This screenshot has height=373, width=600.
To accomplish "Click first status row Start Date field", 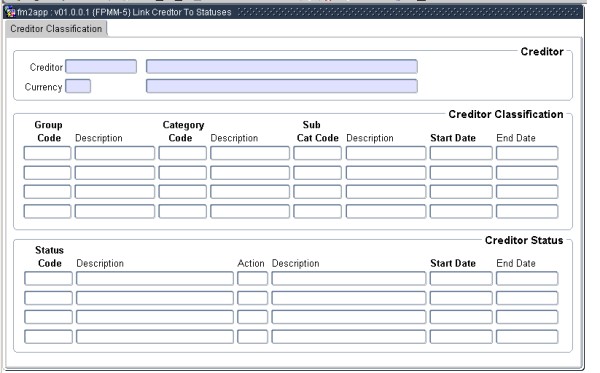I will point(461,279).
